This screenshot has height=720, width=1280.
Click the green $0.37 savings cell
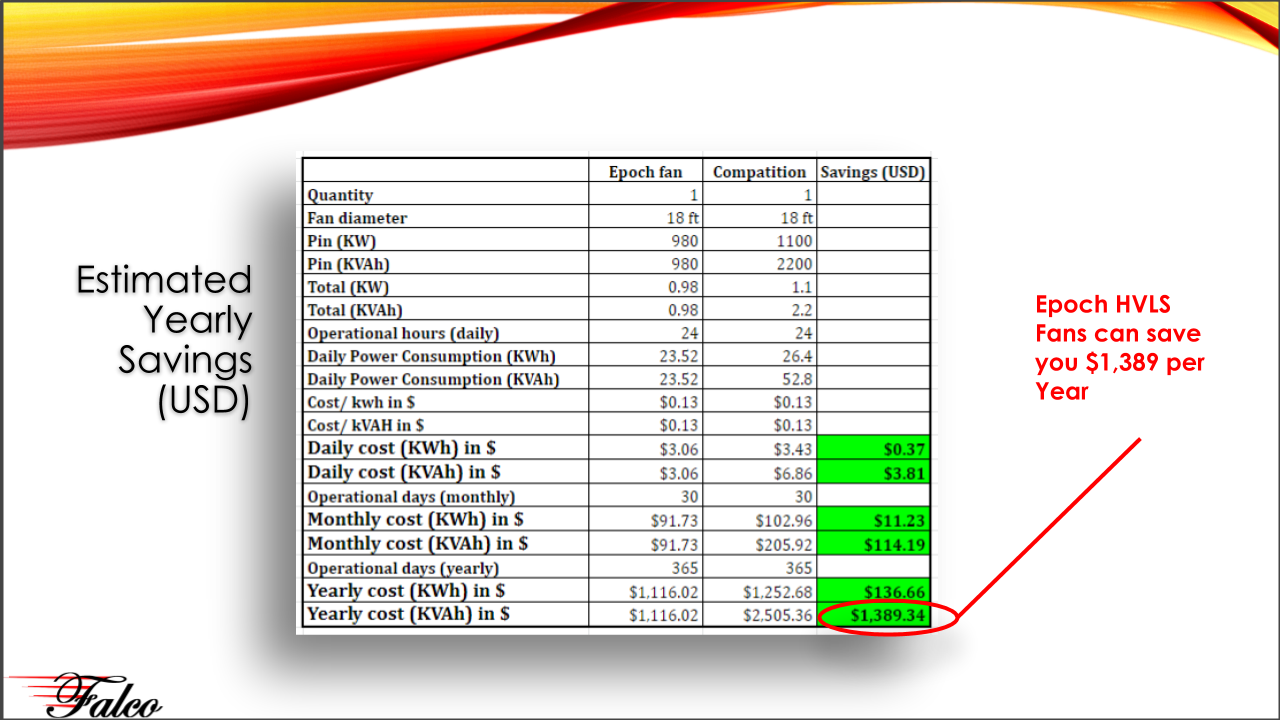click(x=874, y=450)
